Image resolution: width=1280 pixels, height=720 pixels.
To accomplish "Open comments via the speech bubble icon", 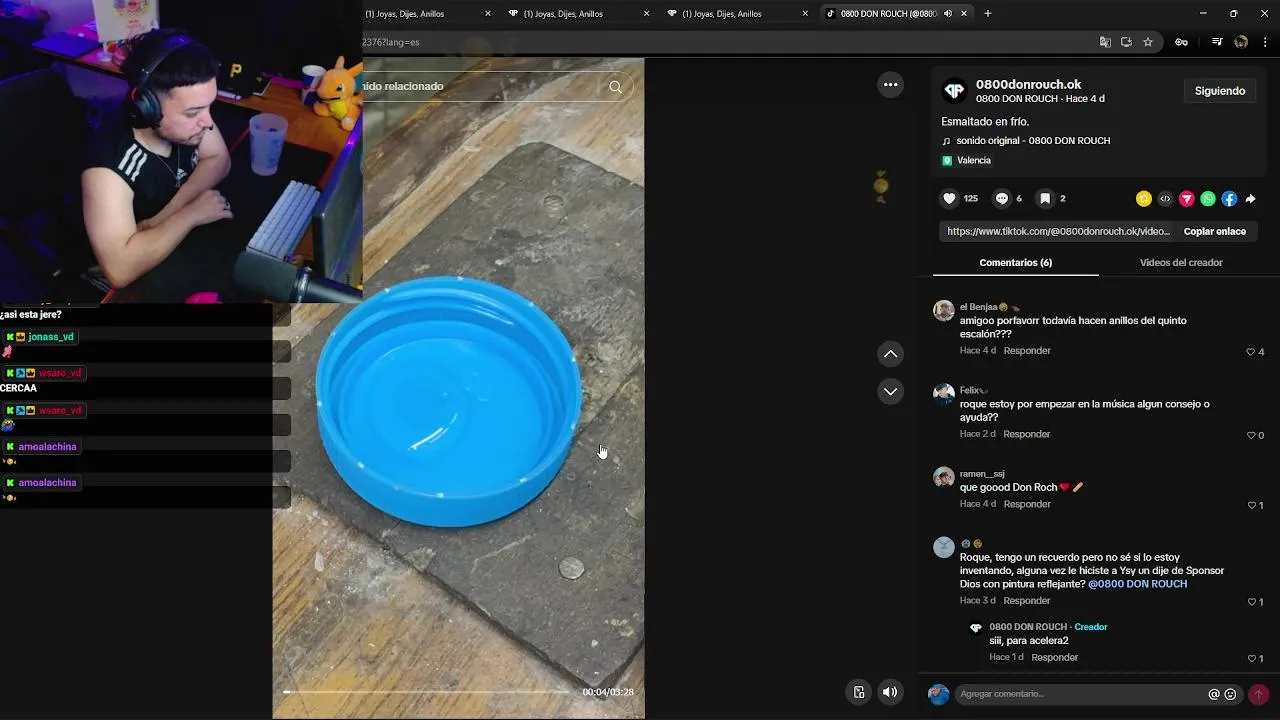I will pyautogui.click(x=1001, y=199).
